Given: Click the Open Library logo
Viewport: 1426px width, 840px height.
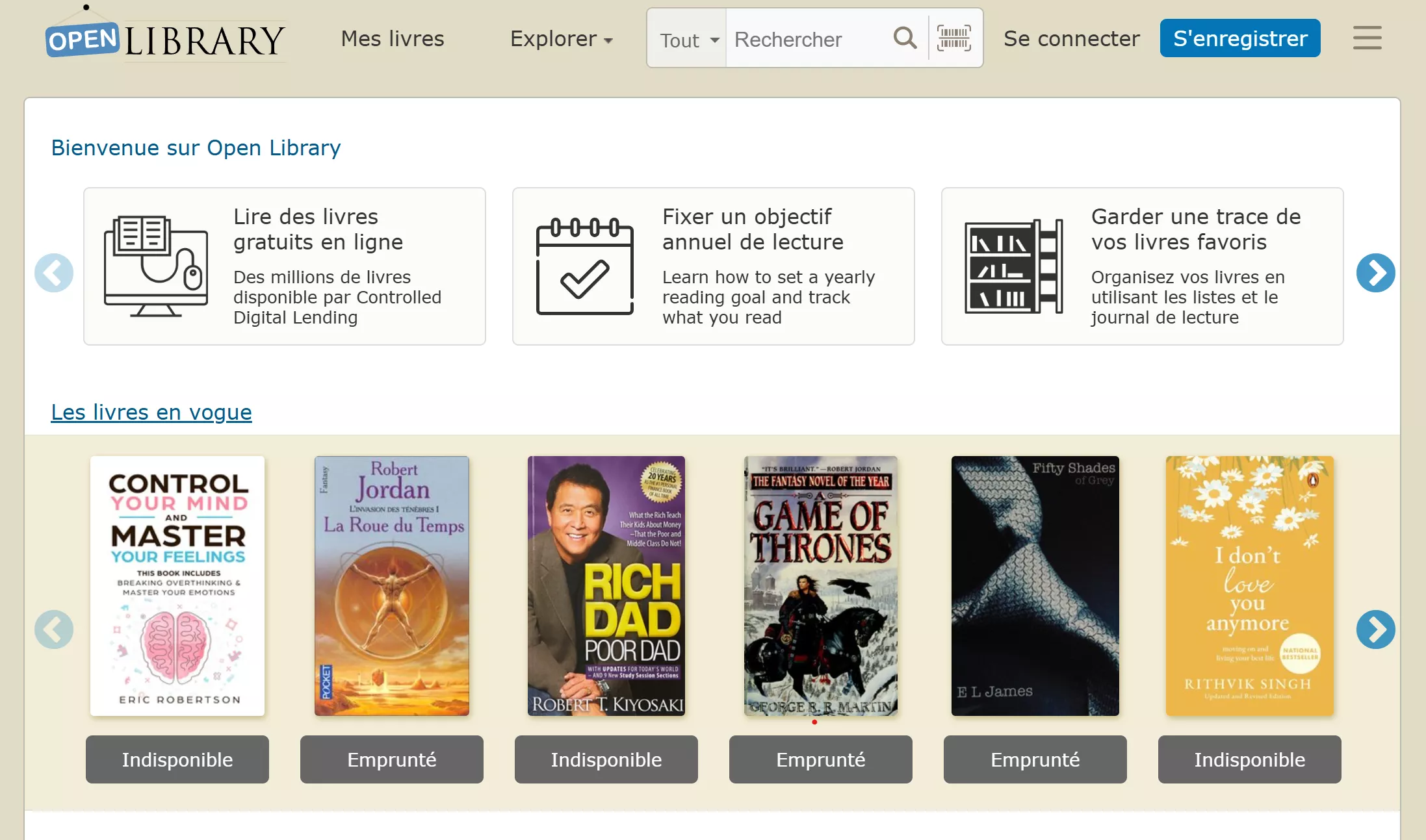Looking at the screenshot, I should coord(165,39).
